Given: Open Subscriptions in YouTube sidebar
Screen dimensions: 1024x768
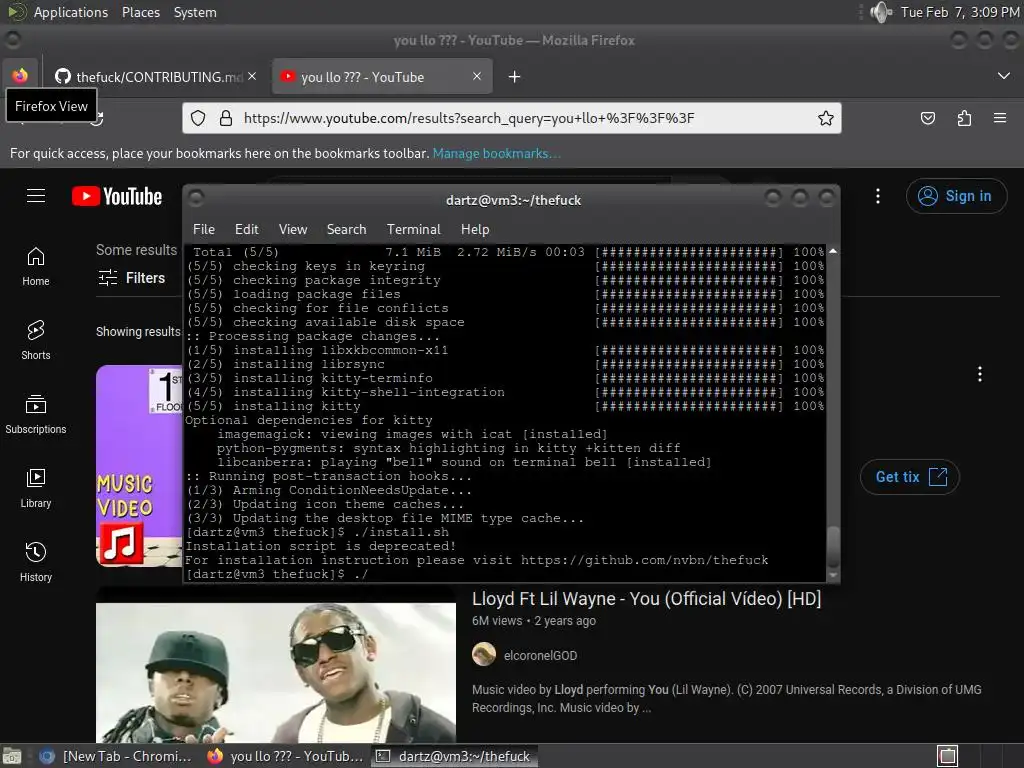Looking at the screenshot, I should point(36,415).
